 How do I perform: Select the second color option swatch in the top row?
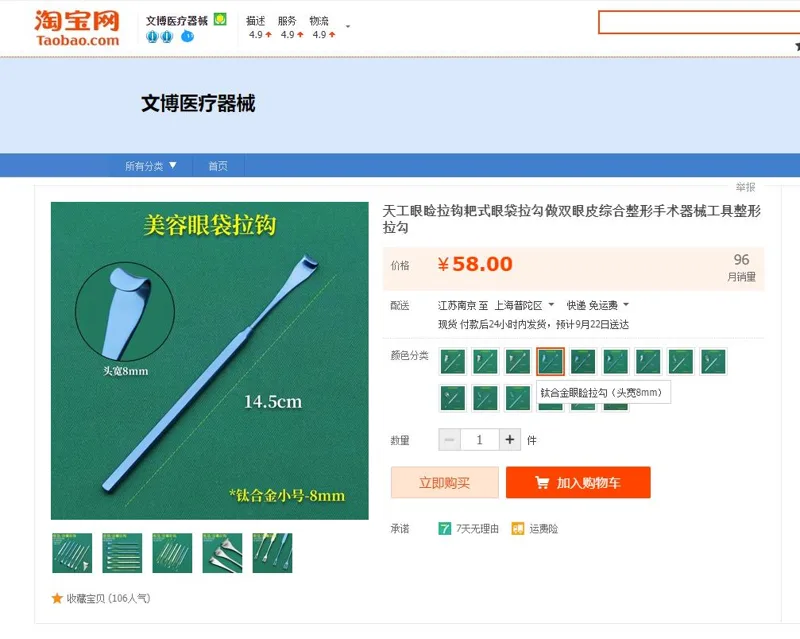point(485,361)
